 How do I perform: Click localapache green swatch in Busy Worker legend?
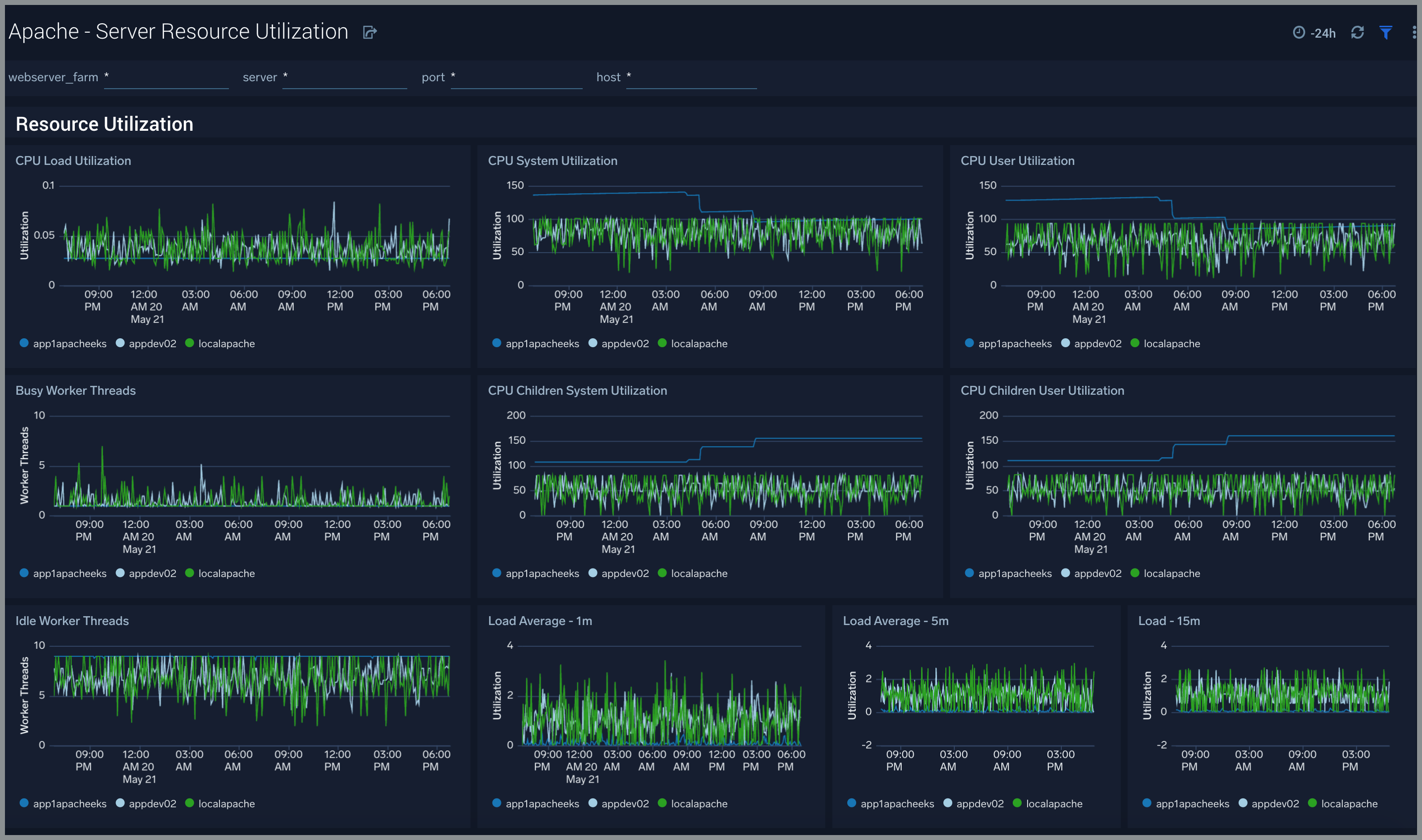click(190, 573)
